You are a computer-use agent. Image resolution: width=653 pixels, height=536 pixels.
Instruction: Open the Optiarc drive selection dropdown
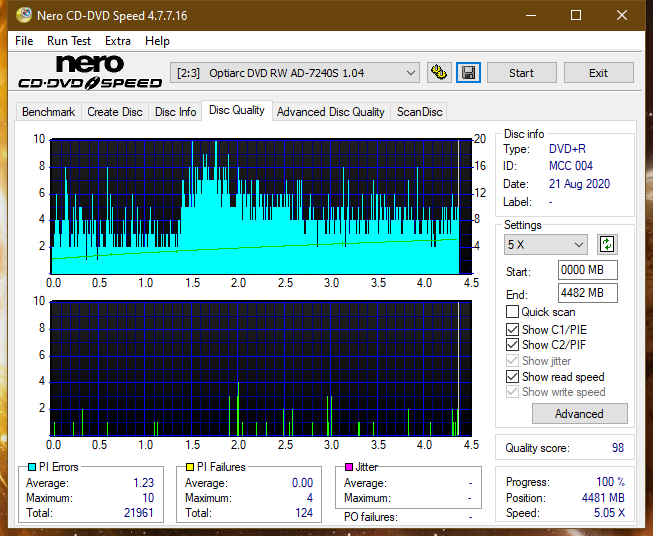click(x=295, y=73)
